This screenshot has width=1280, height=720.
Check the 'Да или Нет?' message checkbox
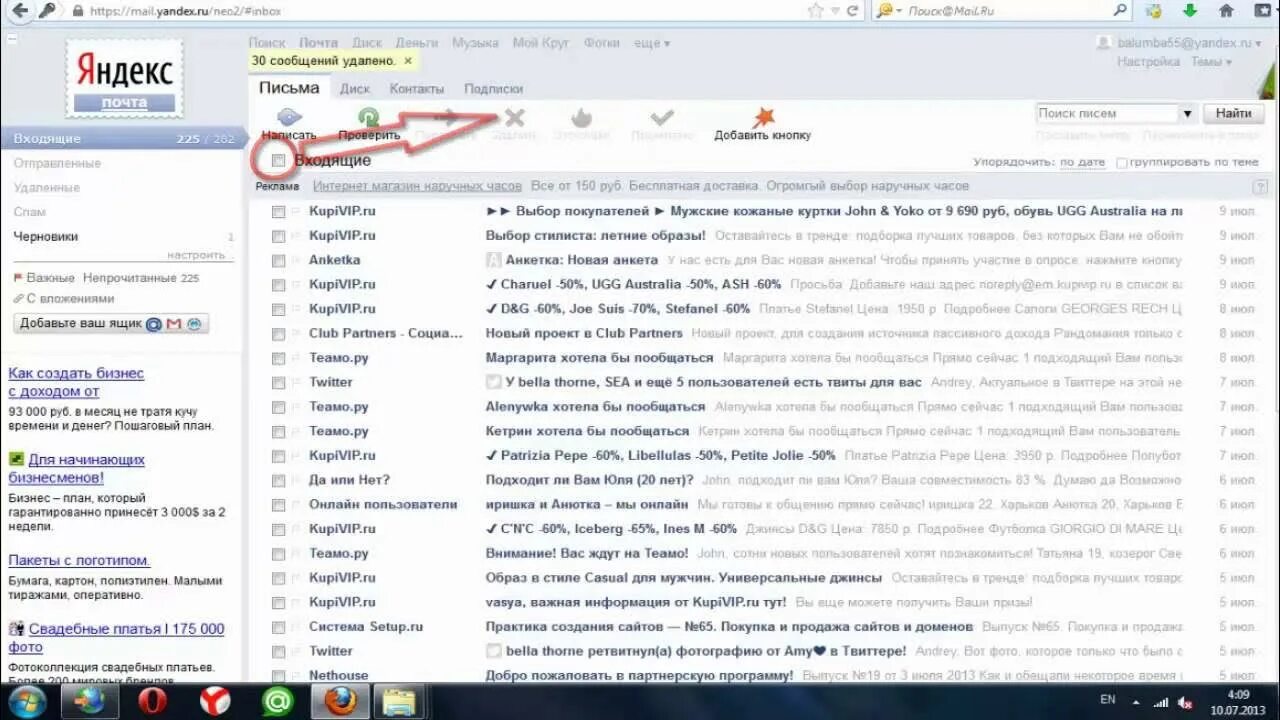point(278,480)
